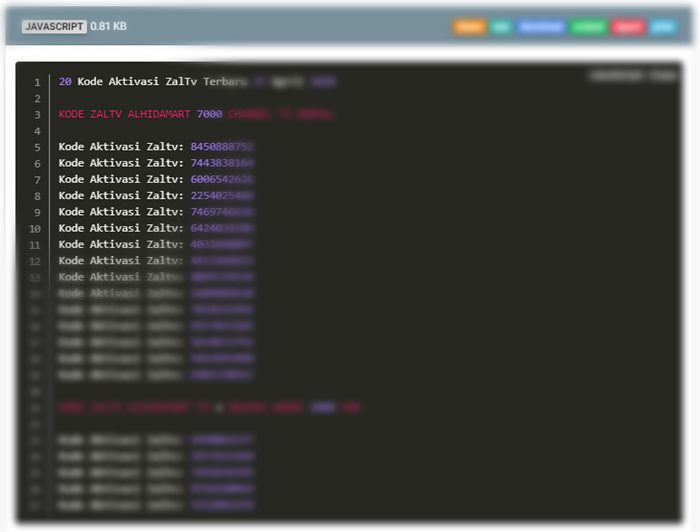Click the red button in the header
This screenshot has height=532, width=700.
point(628,27)
